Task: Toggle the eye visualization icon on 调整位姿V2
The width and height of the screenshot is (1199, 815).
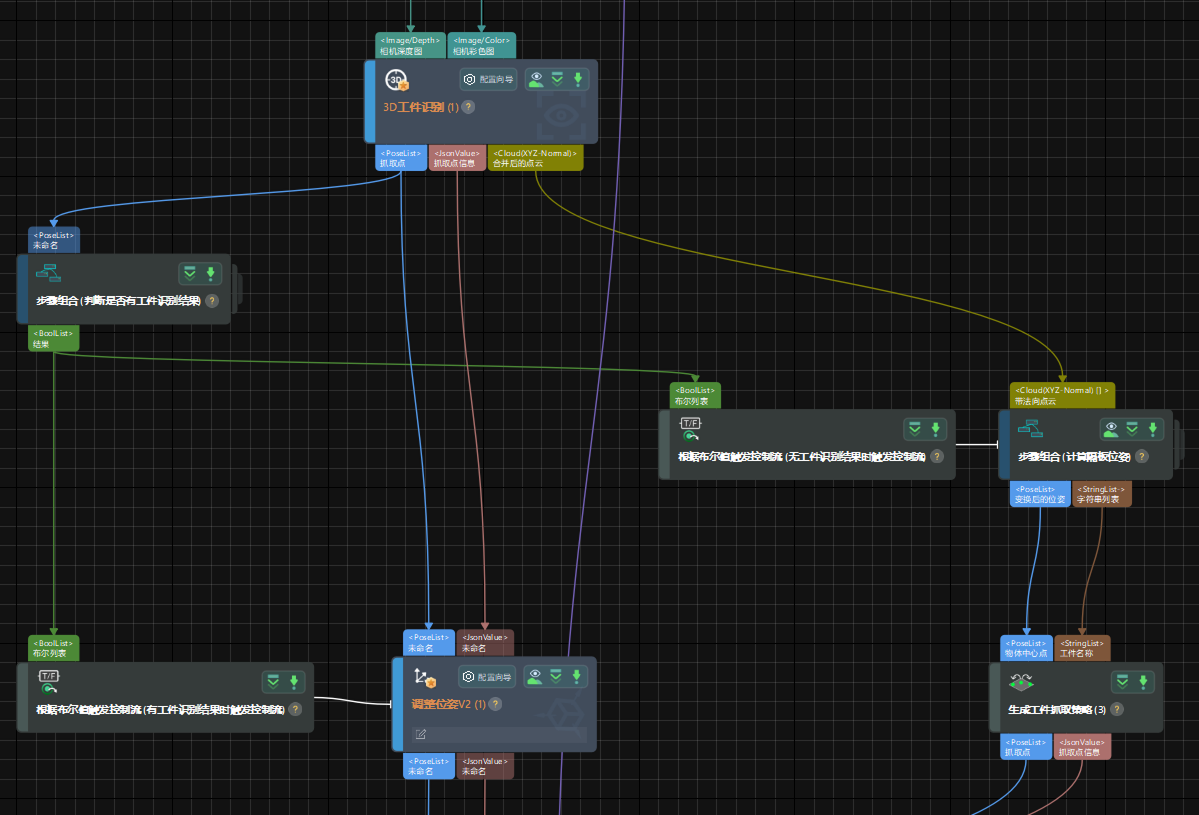Action: tap(535, 677)
